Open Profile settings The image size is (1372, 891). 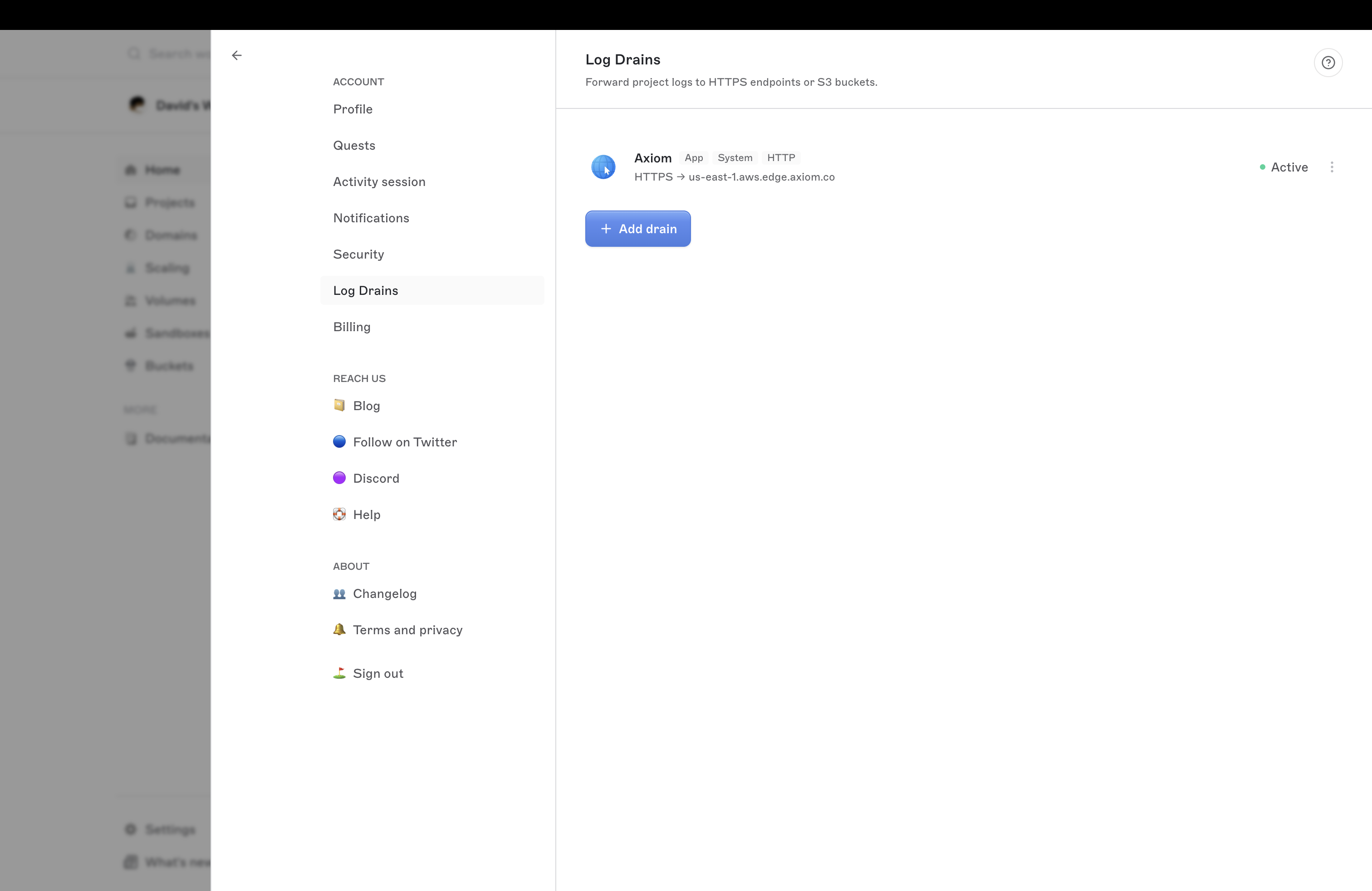pos(432,109)
